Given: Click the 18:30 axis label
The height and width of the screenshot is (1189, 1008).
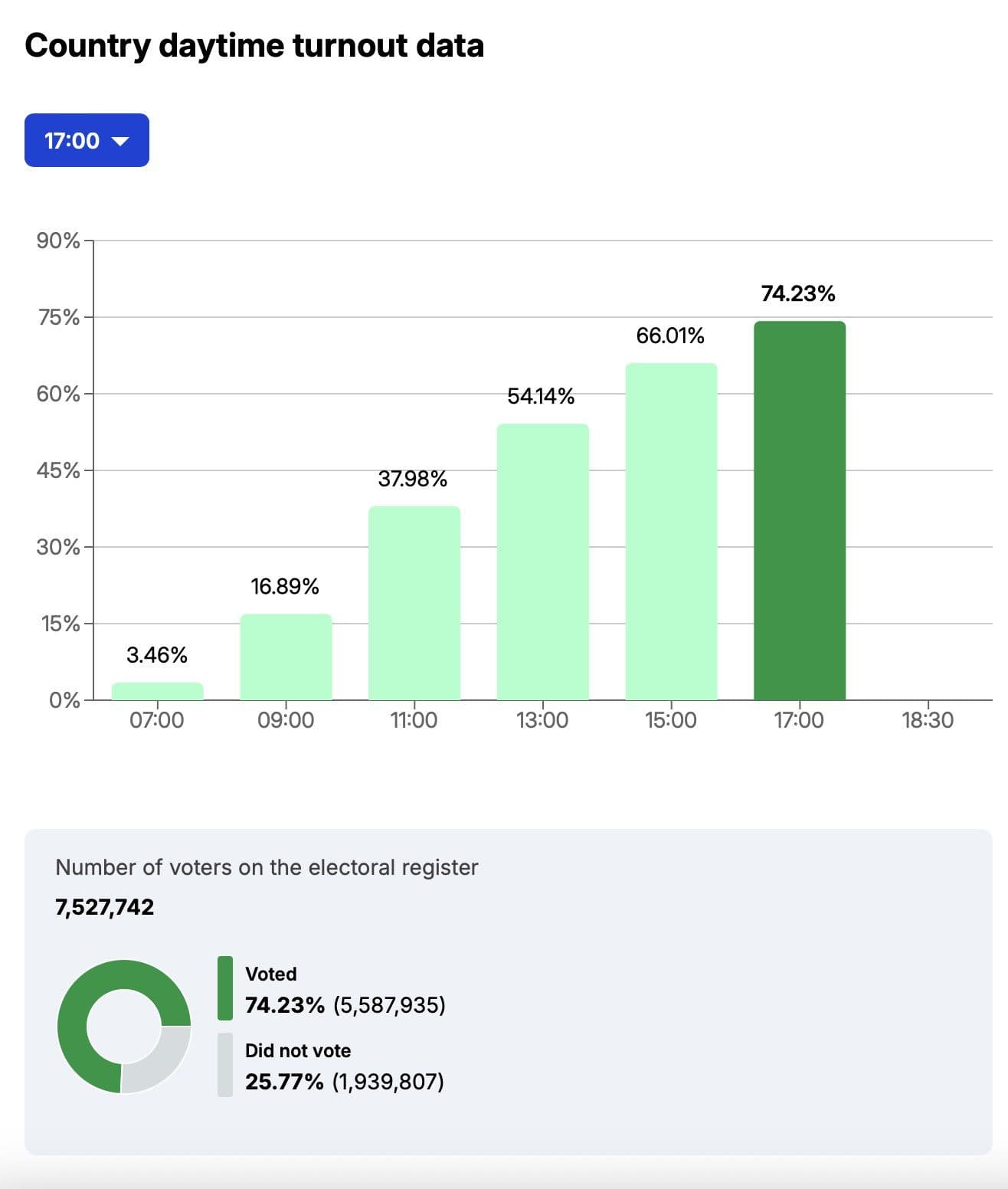Looking at the screenshot, I should [927, 720].
